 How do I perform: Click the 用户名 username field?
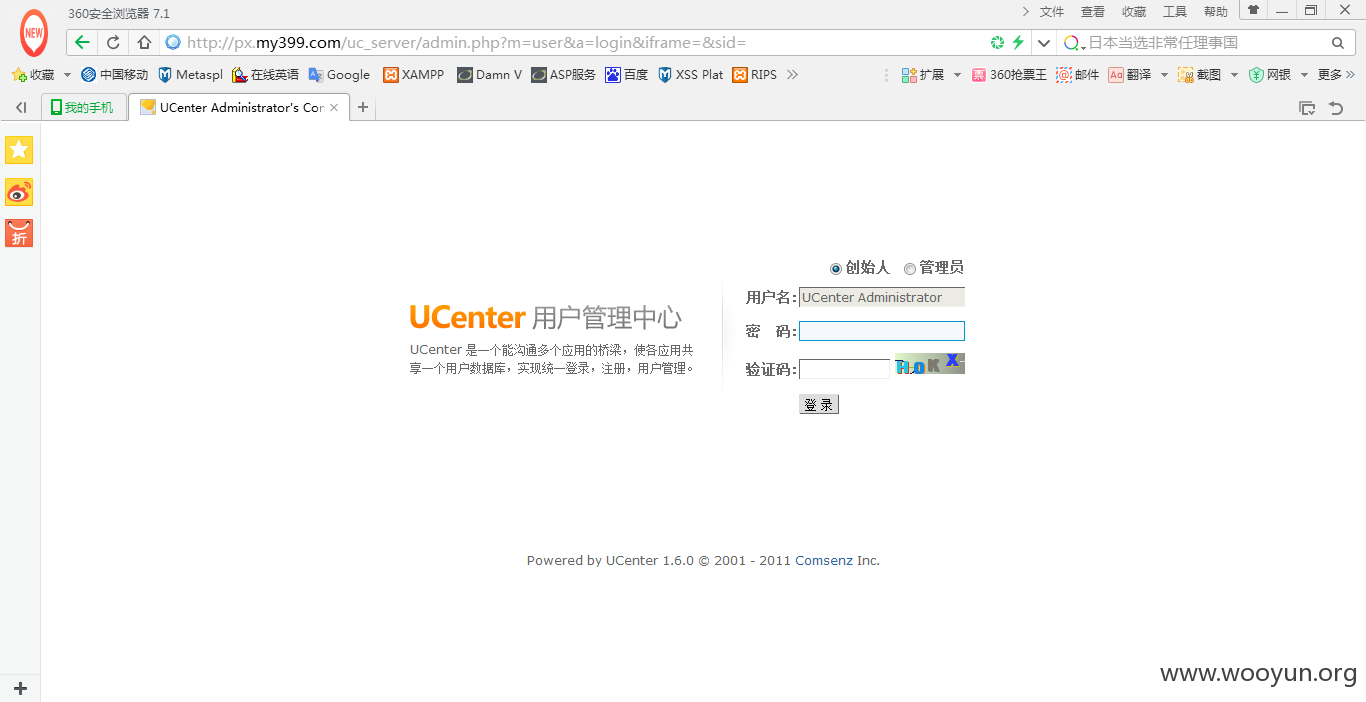pyautogui.click(x=881, y=297)
